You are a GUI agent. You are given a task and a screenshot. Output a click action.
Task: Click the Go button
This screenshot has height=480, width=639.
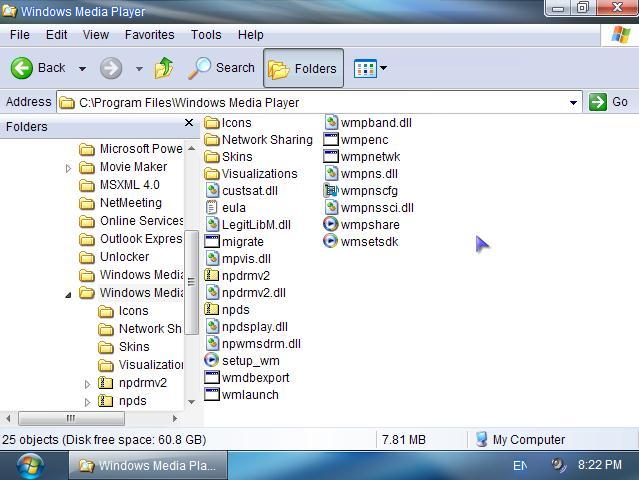pos(608,102)
